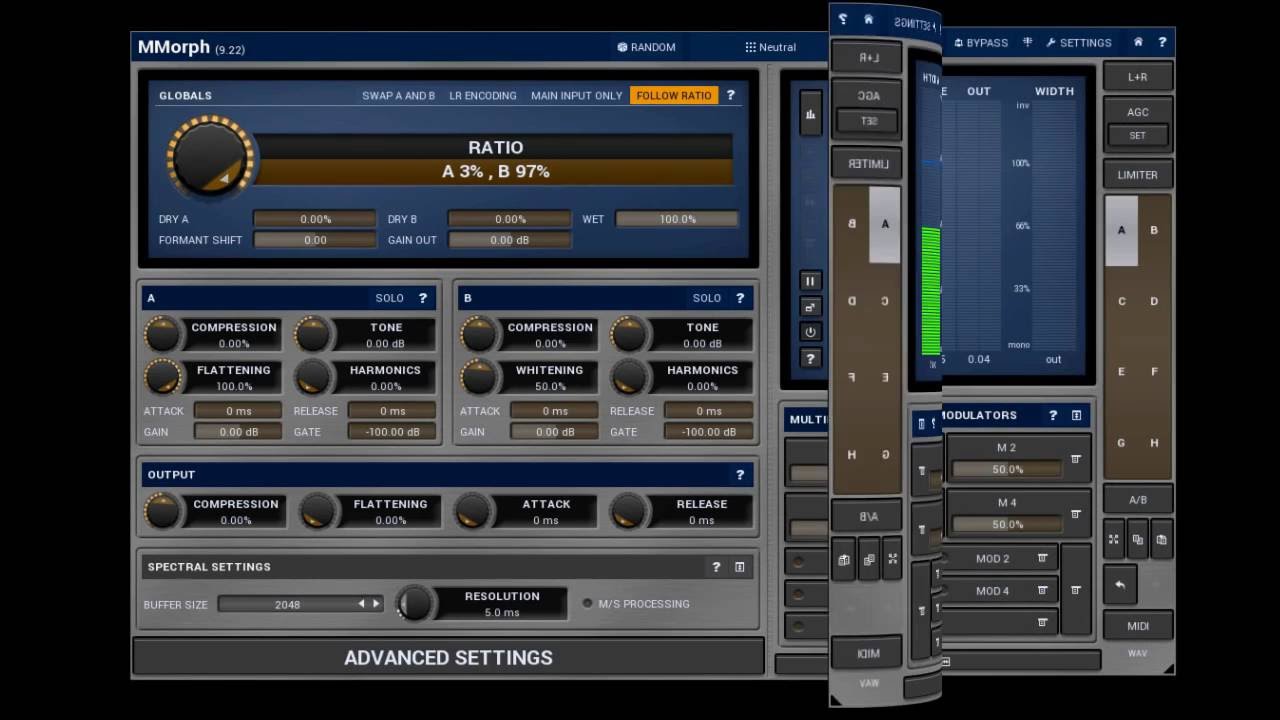
Task: Pause the meters with the pause icon
Action: 810,281
